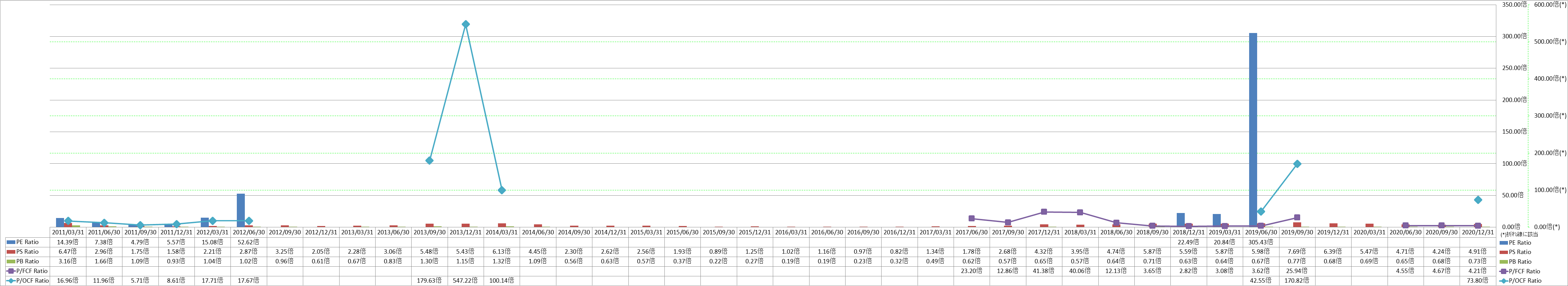Select the 2013/12/31 date column header
Image resolution: width=1568 pixels, height=286 pixels.
[x=466, y=232]
